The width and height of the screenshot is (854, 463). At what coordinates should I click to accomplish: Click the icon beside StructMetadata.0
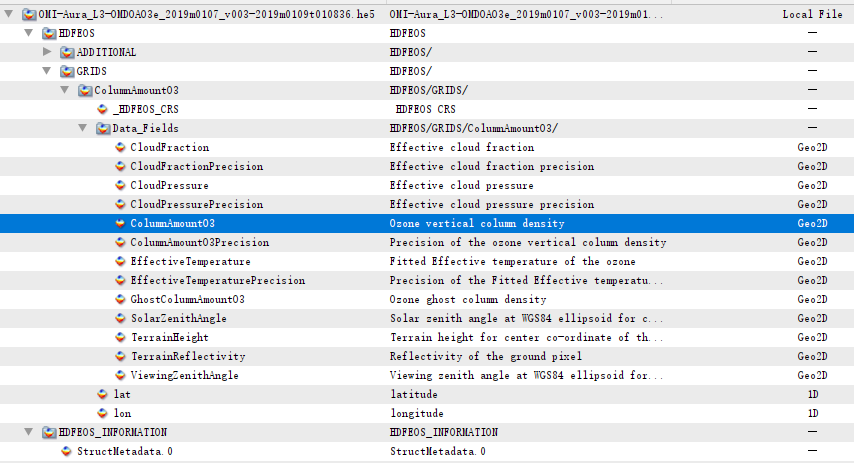pyautogui.click(x=67, y=452)
